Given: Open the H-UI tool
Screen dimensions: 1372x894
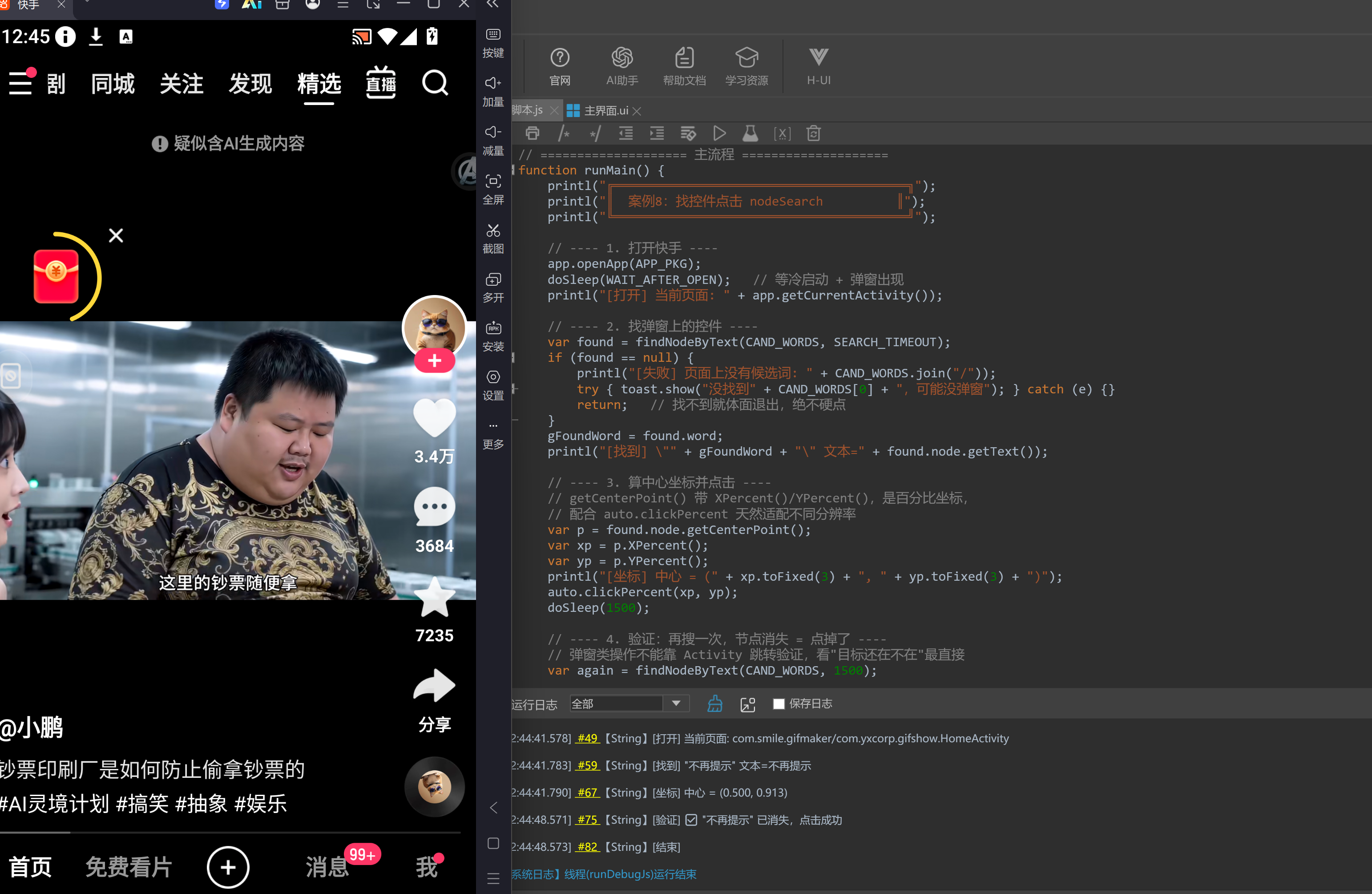Looking at the screenshot, I should point(818,66).
